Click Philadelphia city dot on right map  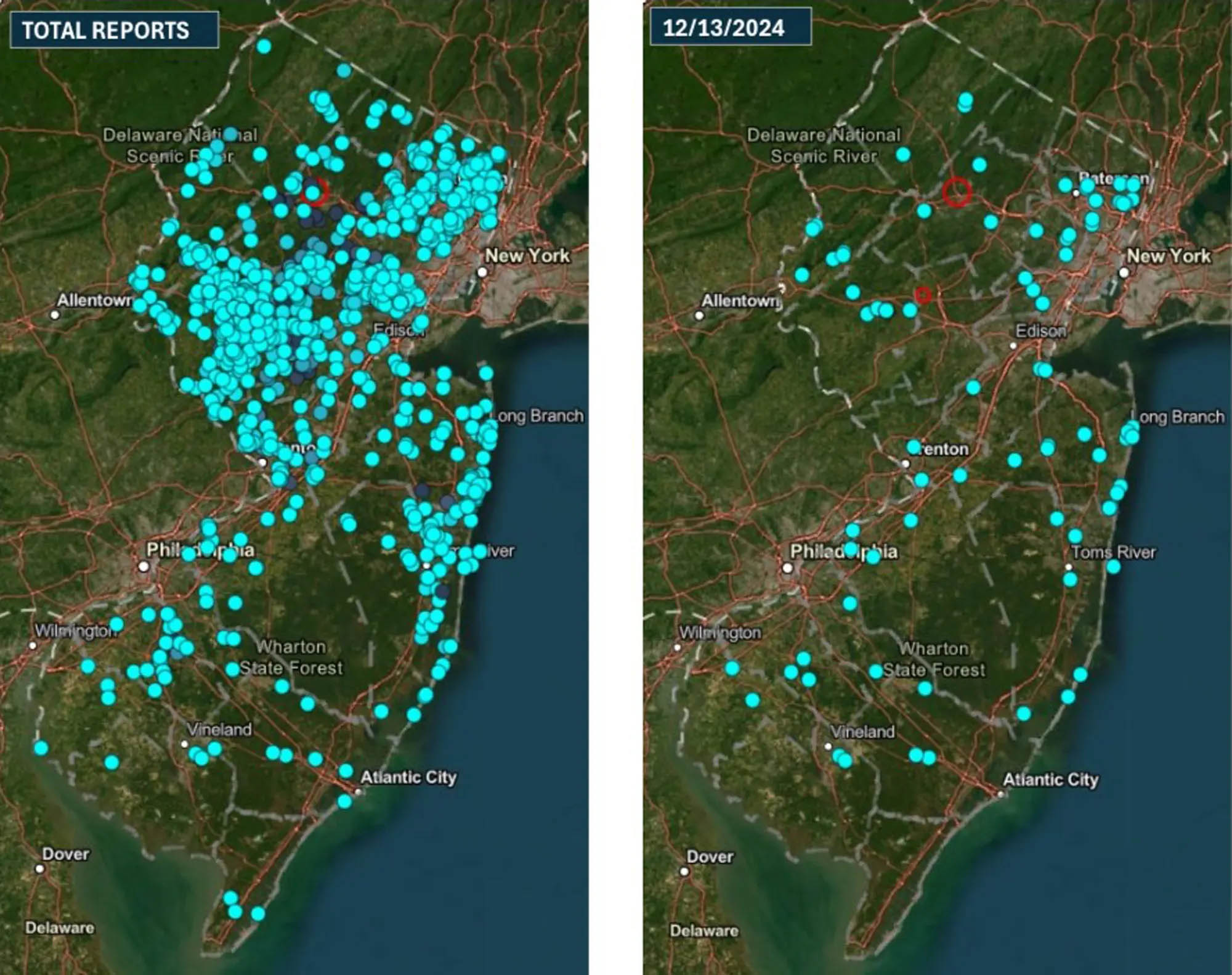(787, 568)
